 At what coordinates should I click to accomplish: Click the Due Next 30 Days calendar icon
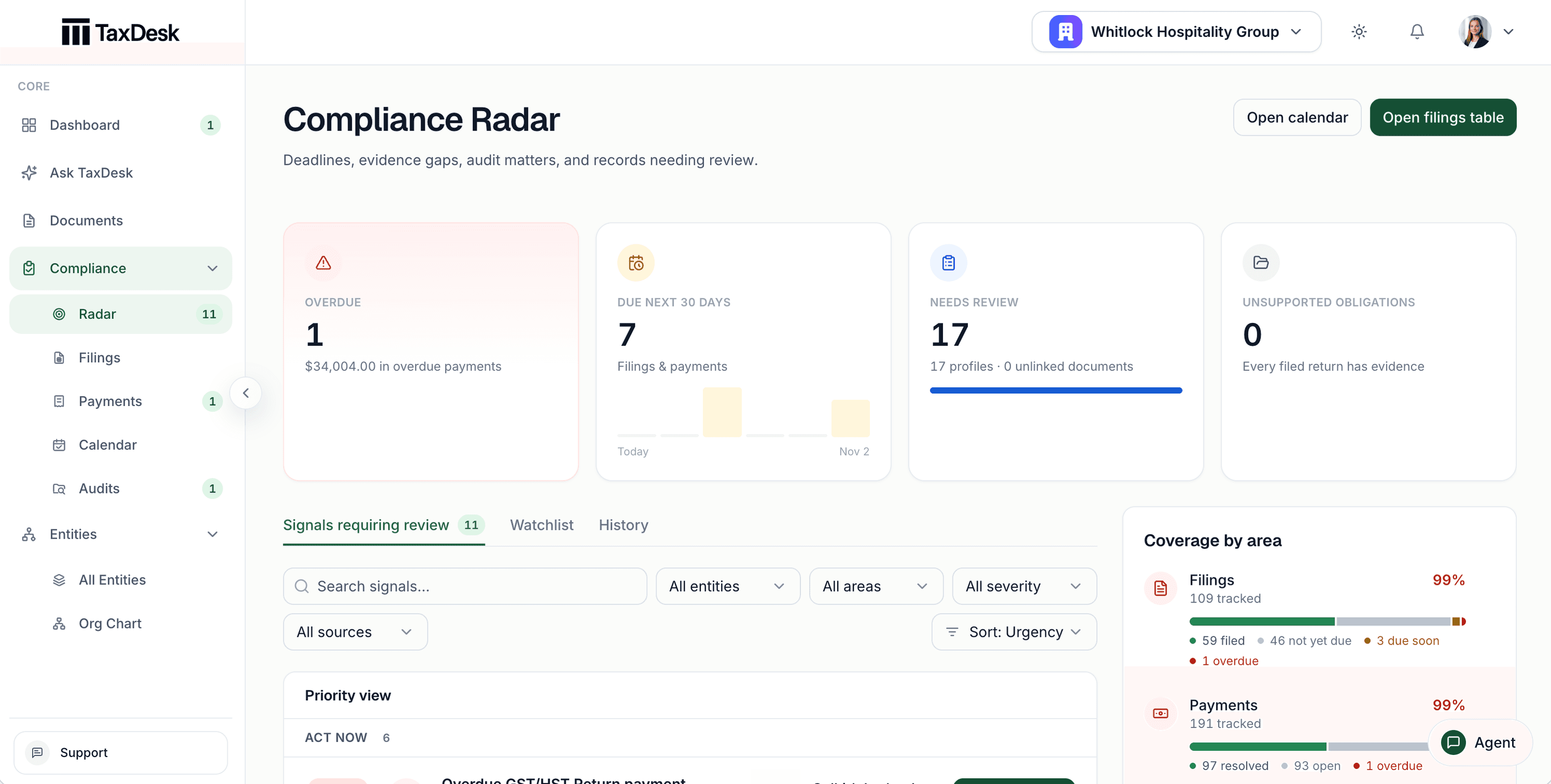(636, 263)
